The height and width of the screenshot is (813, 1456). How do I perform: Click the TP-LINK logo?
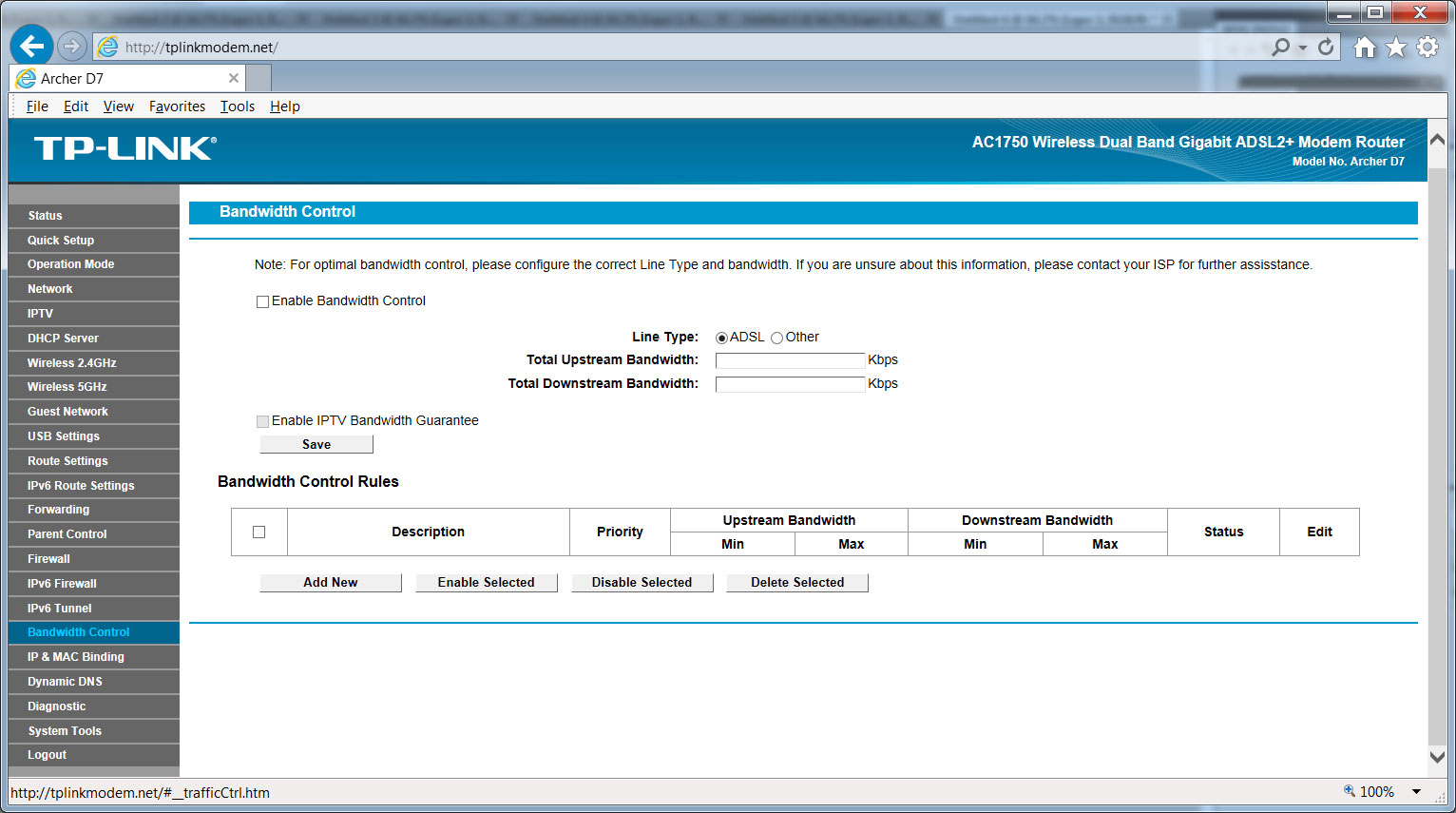tap(125, 148)
